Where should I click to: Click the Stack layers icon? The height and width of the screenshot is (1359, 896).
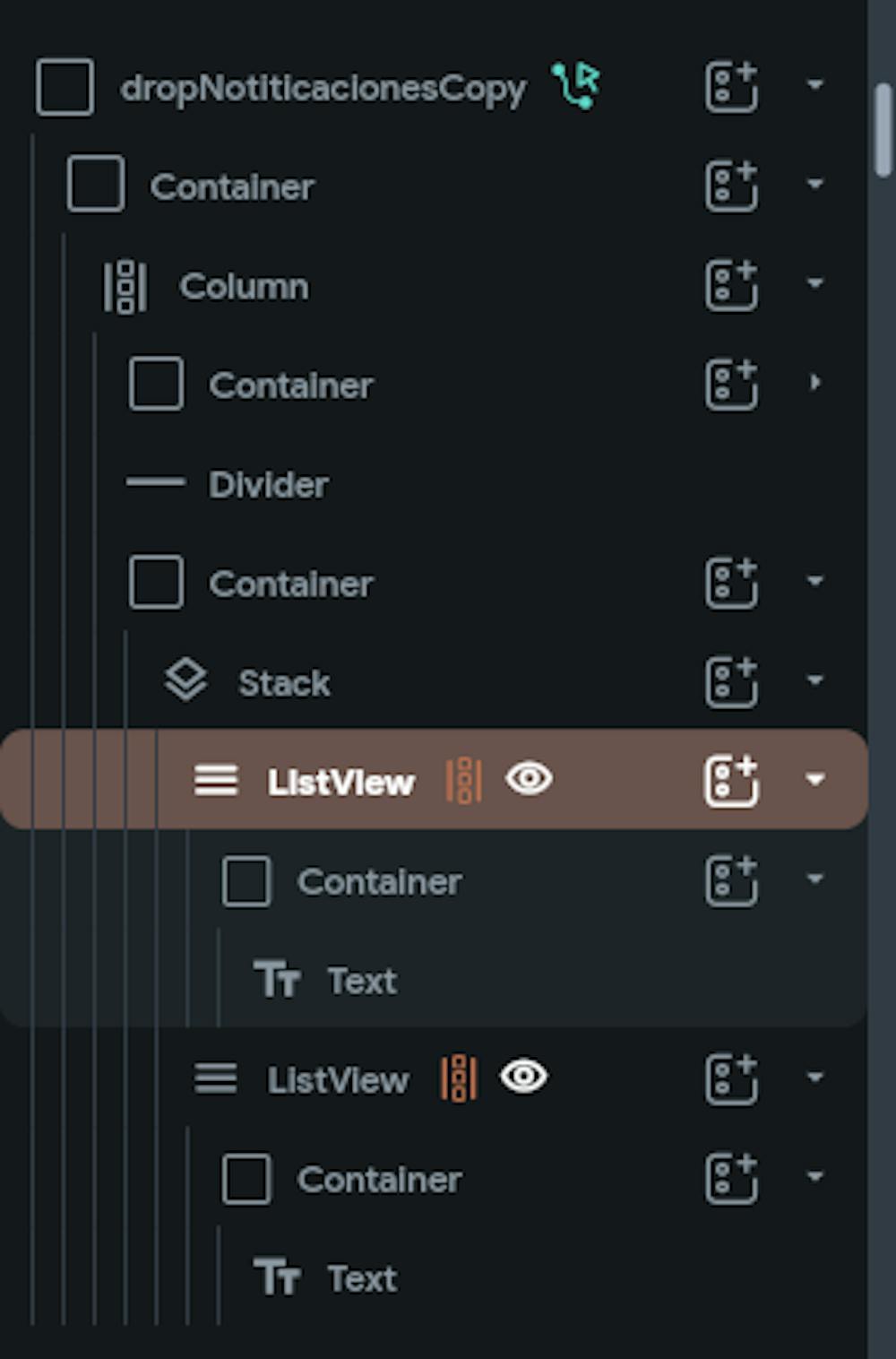tap(185, 680)
